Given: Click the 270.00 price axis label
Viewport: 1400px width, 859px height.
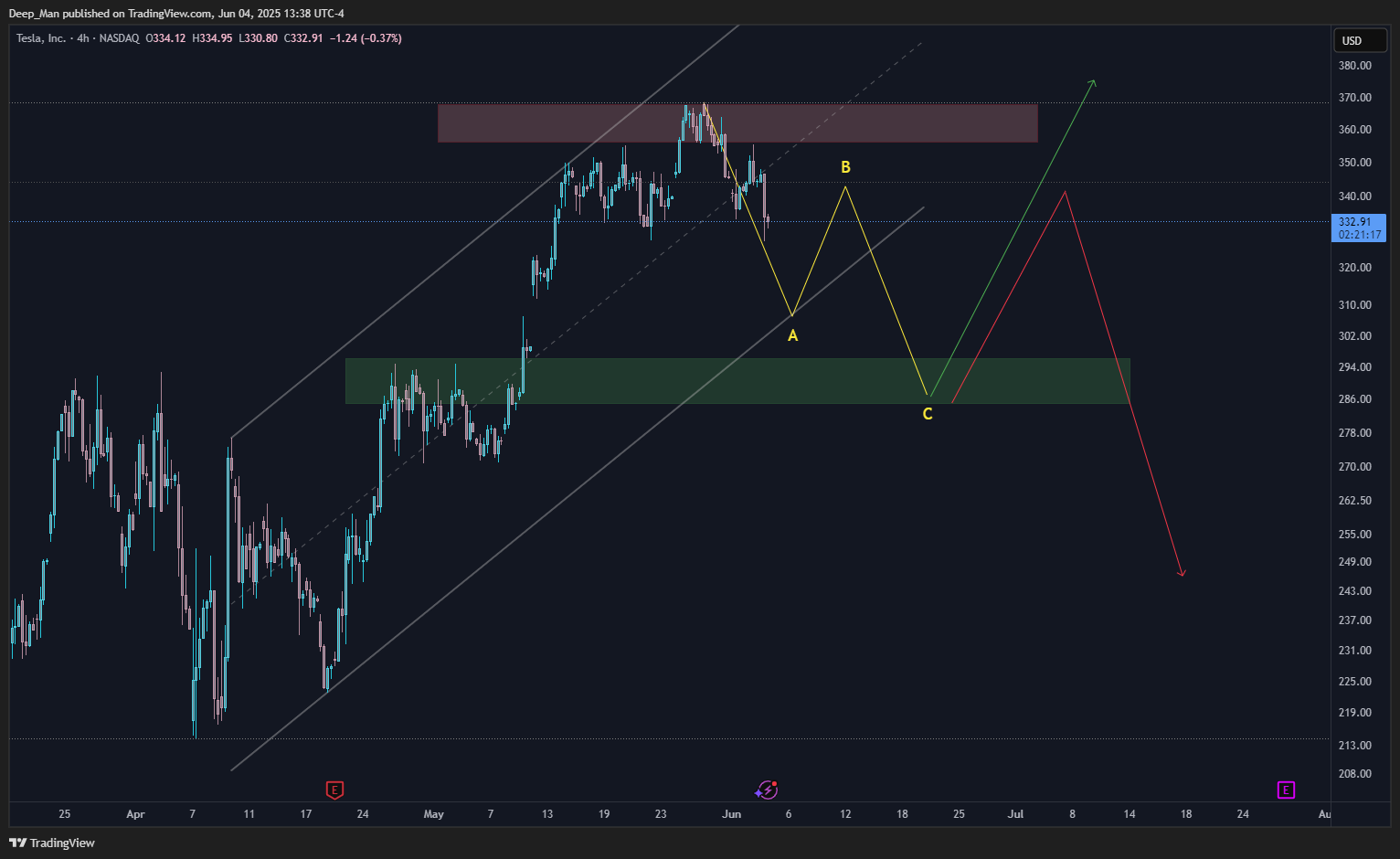Looking at the screenshot, I should tap(1354, 467).
